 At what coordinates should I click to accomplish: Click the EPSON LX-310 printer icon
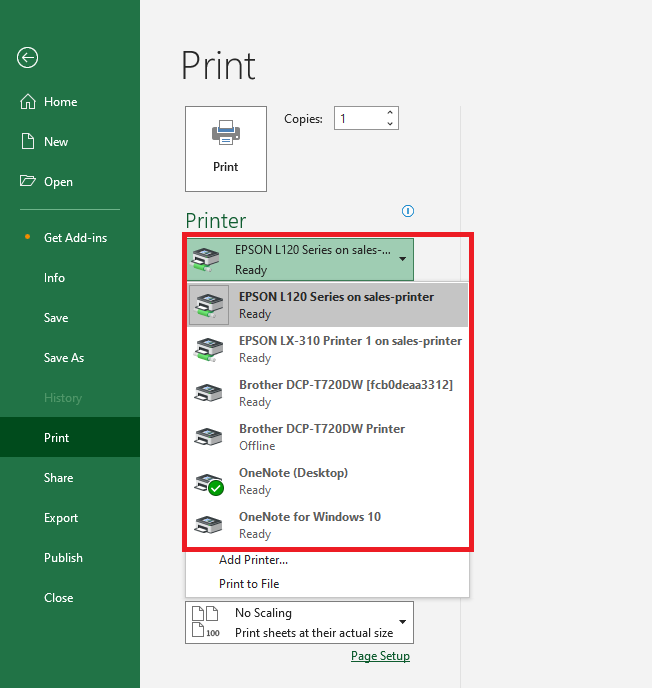click(x=208, y=349)
